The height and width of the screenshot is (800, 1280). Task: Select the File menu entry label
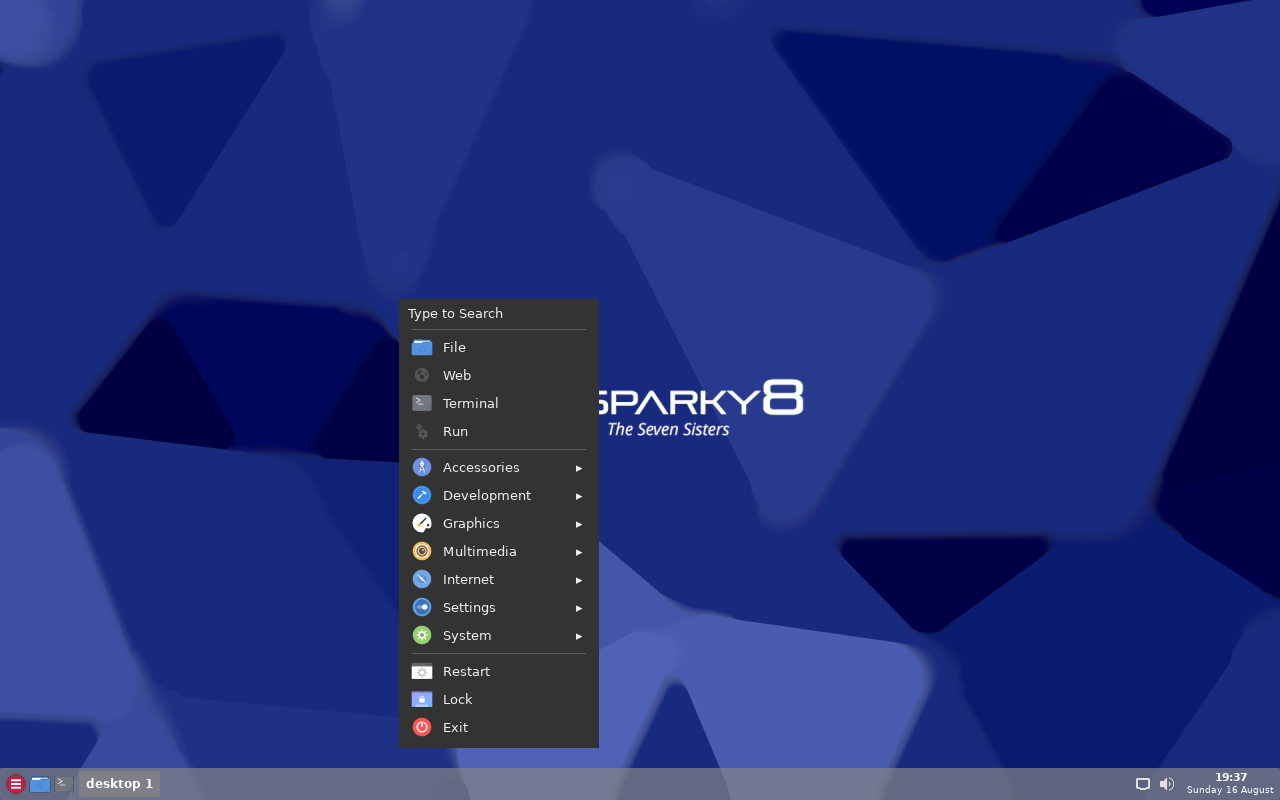click(x=454, y=347)
